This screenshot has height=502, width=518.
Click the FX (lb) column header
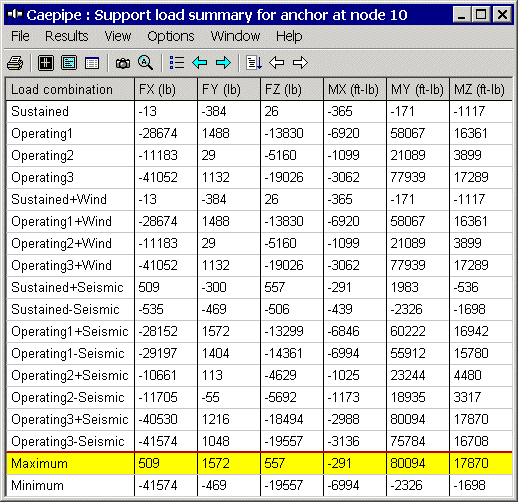click(166, 89)
